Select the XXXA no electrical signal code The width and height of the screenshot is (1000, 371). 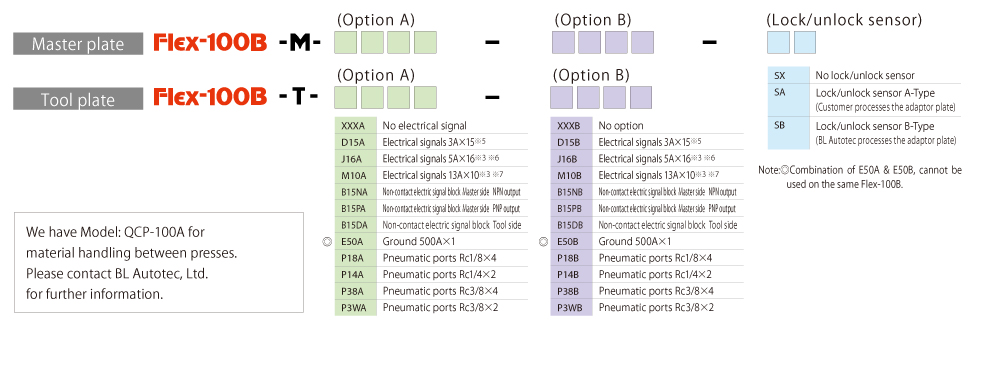pos(355,126)
